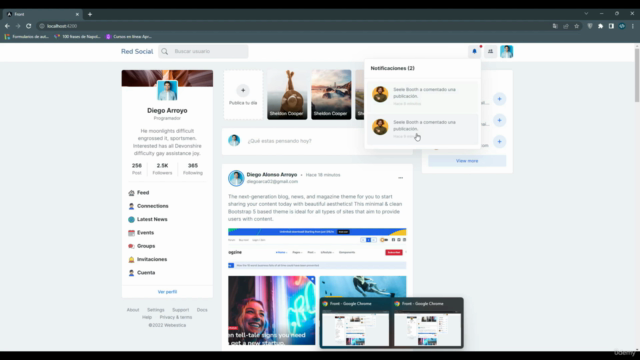This screenshot has width=640, height=360.
Task: Click the first follow plus button in suggestions
Action: pos(499,99)
